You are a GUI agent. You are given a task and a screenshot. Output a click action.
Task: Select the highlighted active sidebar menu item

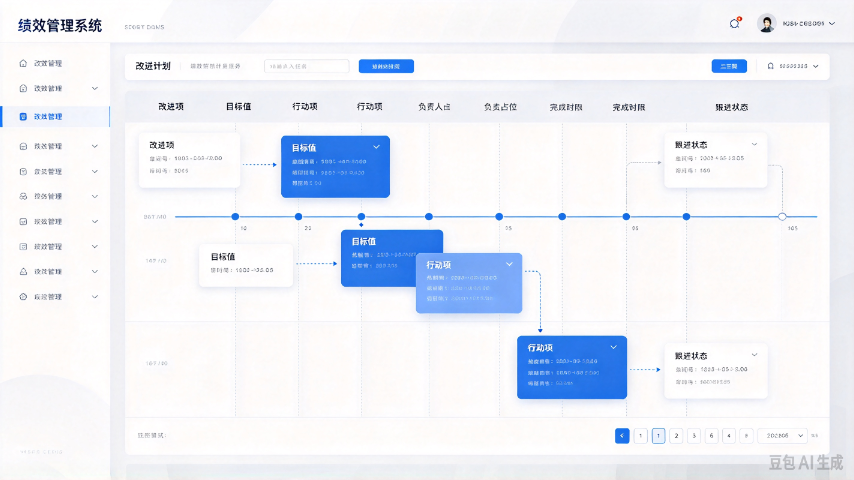[x=55, y=117]
